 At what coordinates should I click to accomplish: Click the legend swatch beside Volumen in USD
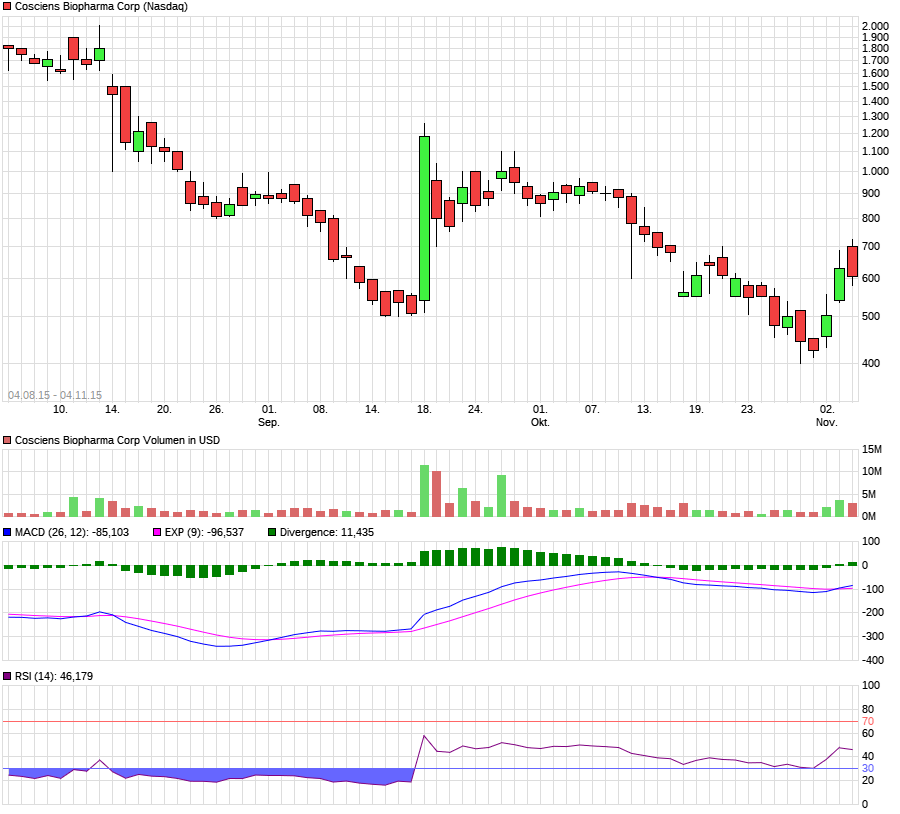[7, 441]
